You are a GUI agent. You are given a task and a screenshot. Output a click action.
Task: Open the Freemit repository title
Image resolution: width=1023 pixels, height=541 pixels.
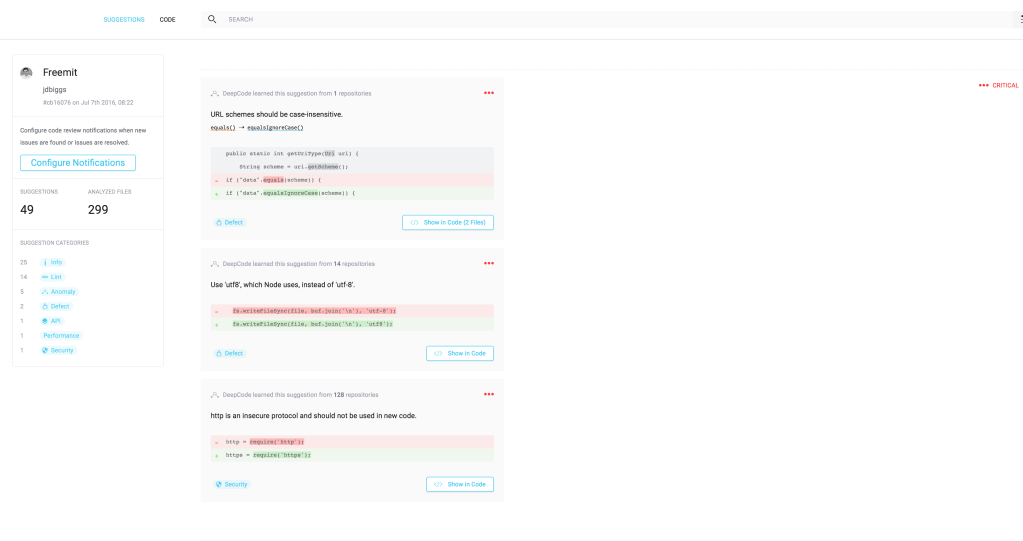coord(60,72)
